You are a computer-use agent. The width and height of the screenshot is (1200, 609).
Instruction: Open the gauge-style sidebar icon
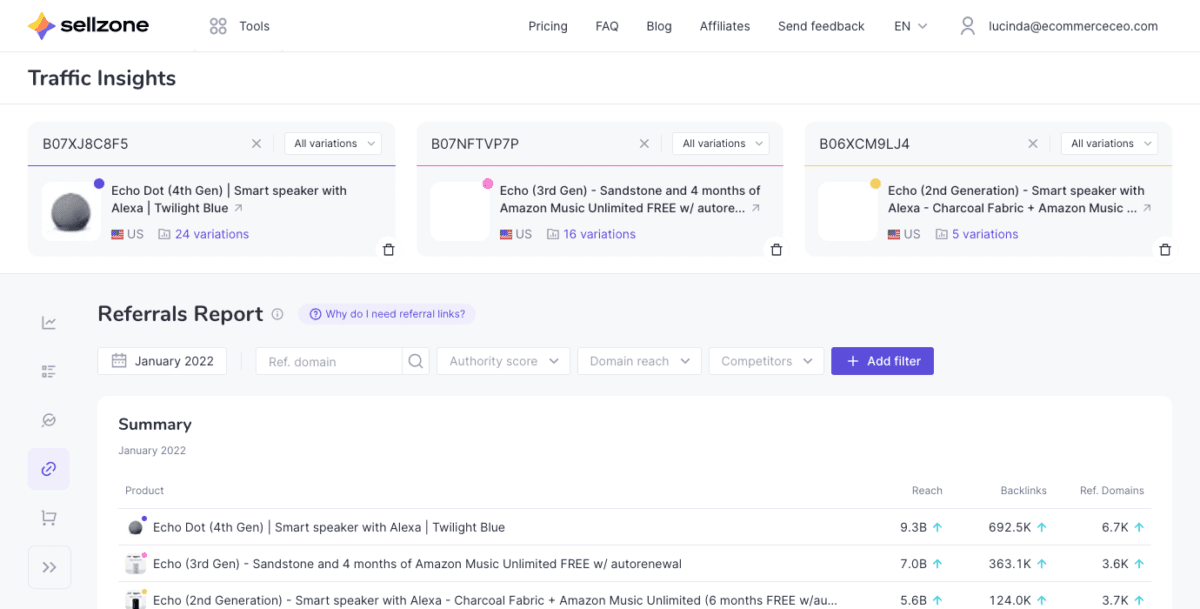49,420
